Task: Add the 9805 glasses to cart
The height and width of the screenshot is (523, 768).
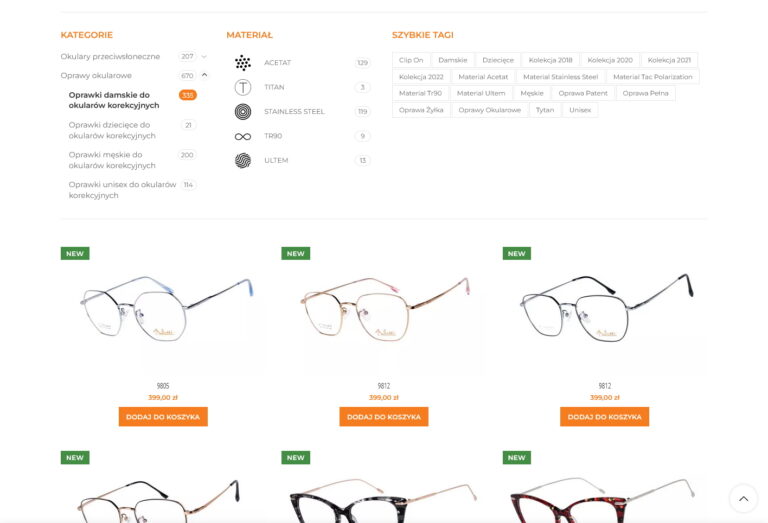Action: coord(163,417)
